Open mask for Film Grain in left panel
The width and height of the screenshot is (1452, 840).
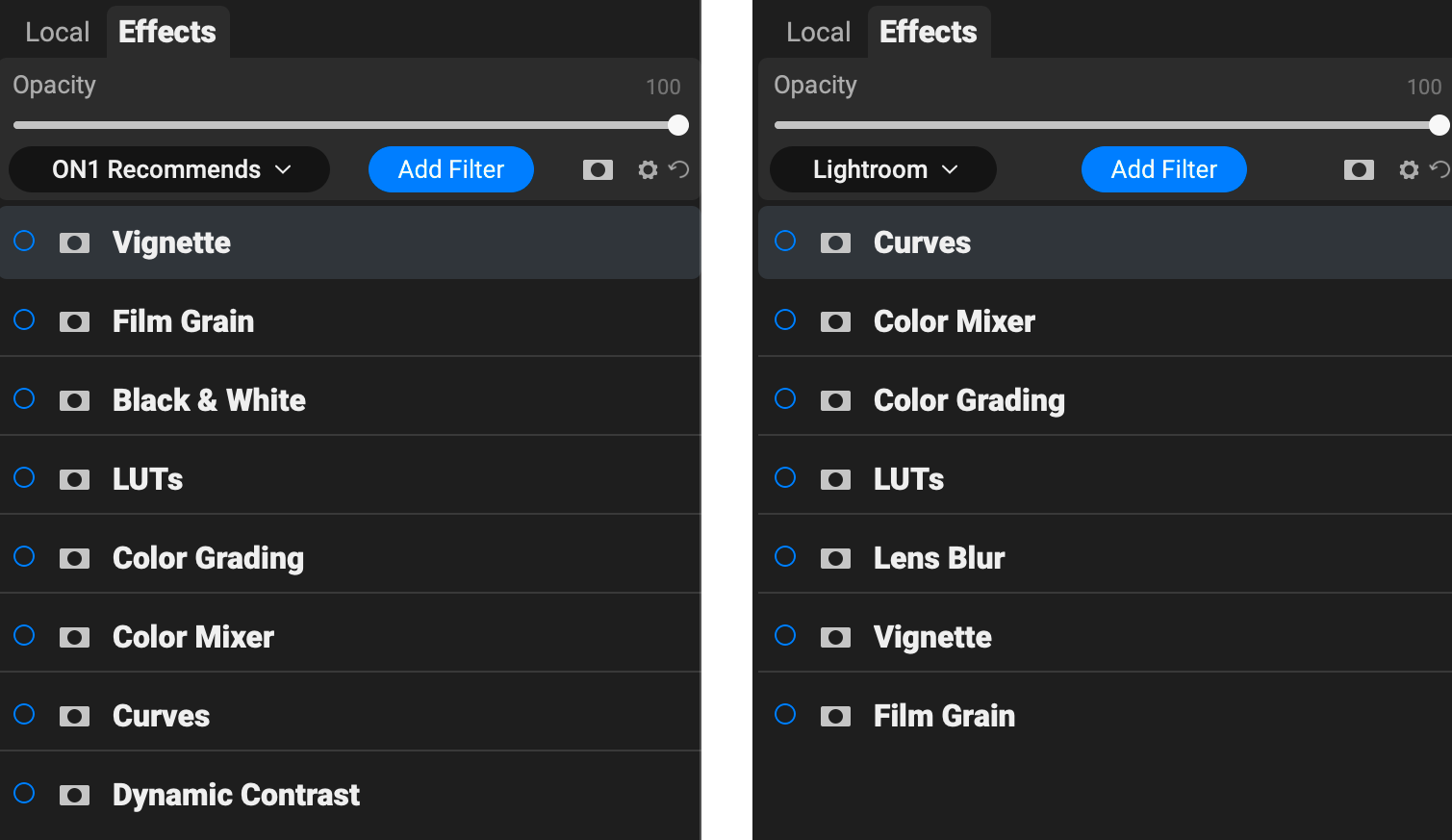74,322
